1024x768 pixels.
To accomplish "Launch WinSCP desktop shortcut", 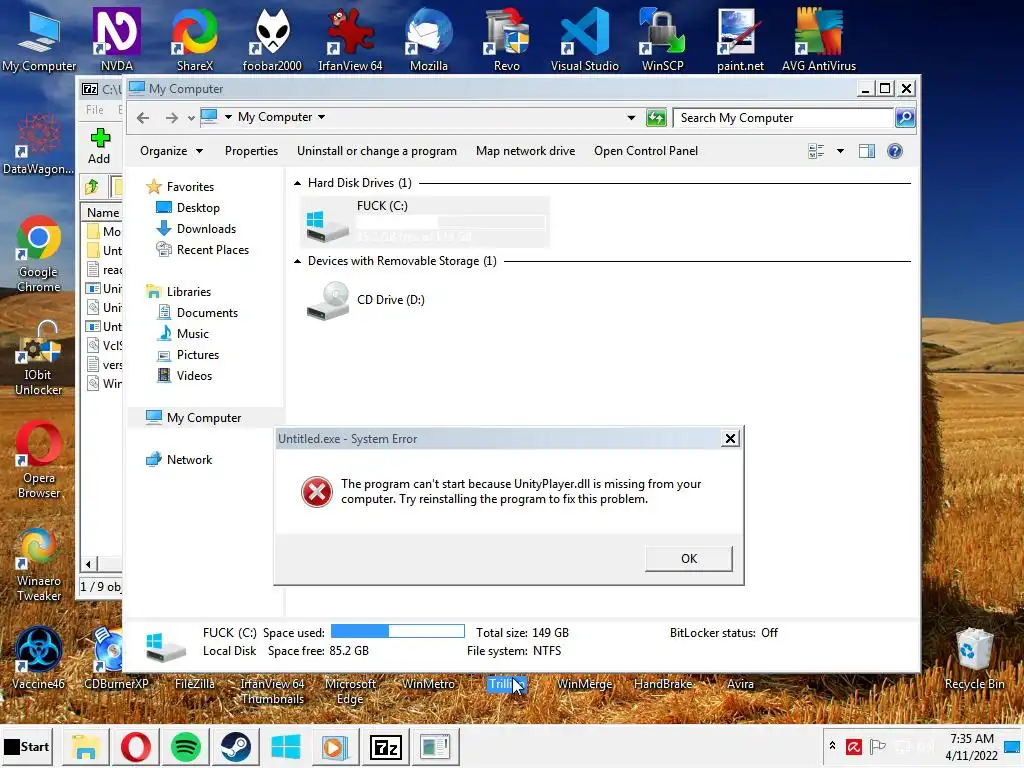I will [662, 39].
